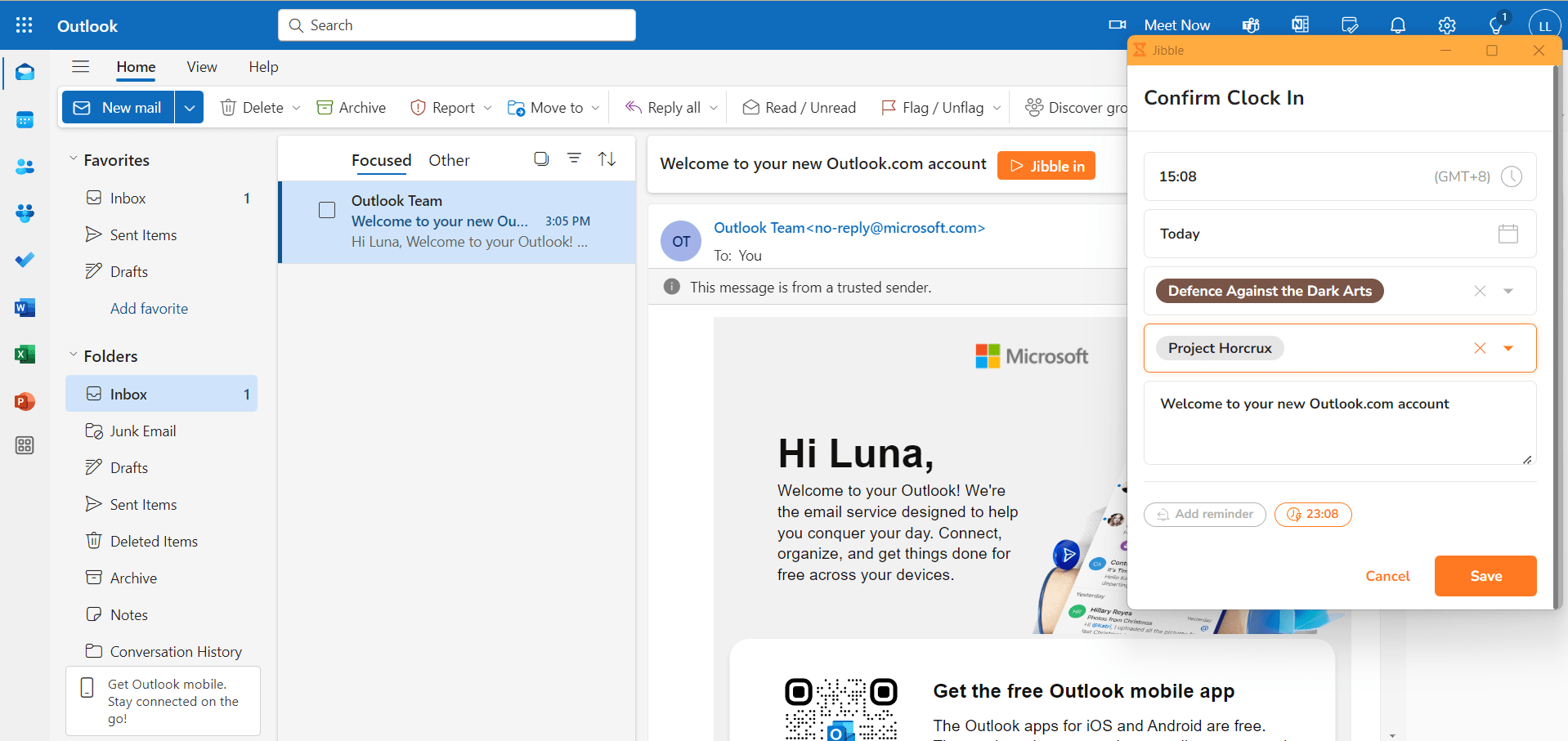This screenshot has height=741, width=1568.
Task: Open My Day icon in header
Action: (x=1350, y=25)
